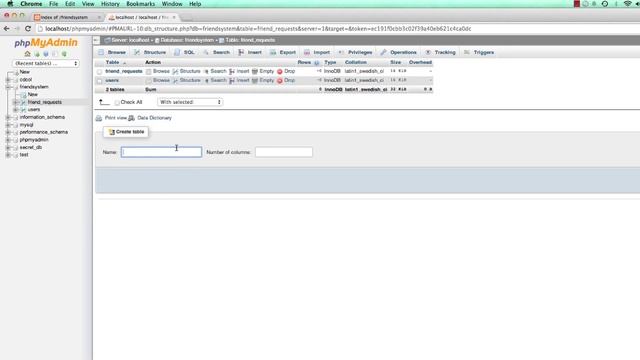Screen dimensions: 640x360
Task: Expand the mysql database node
Action: [x=8, y=125]
